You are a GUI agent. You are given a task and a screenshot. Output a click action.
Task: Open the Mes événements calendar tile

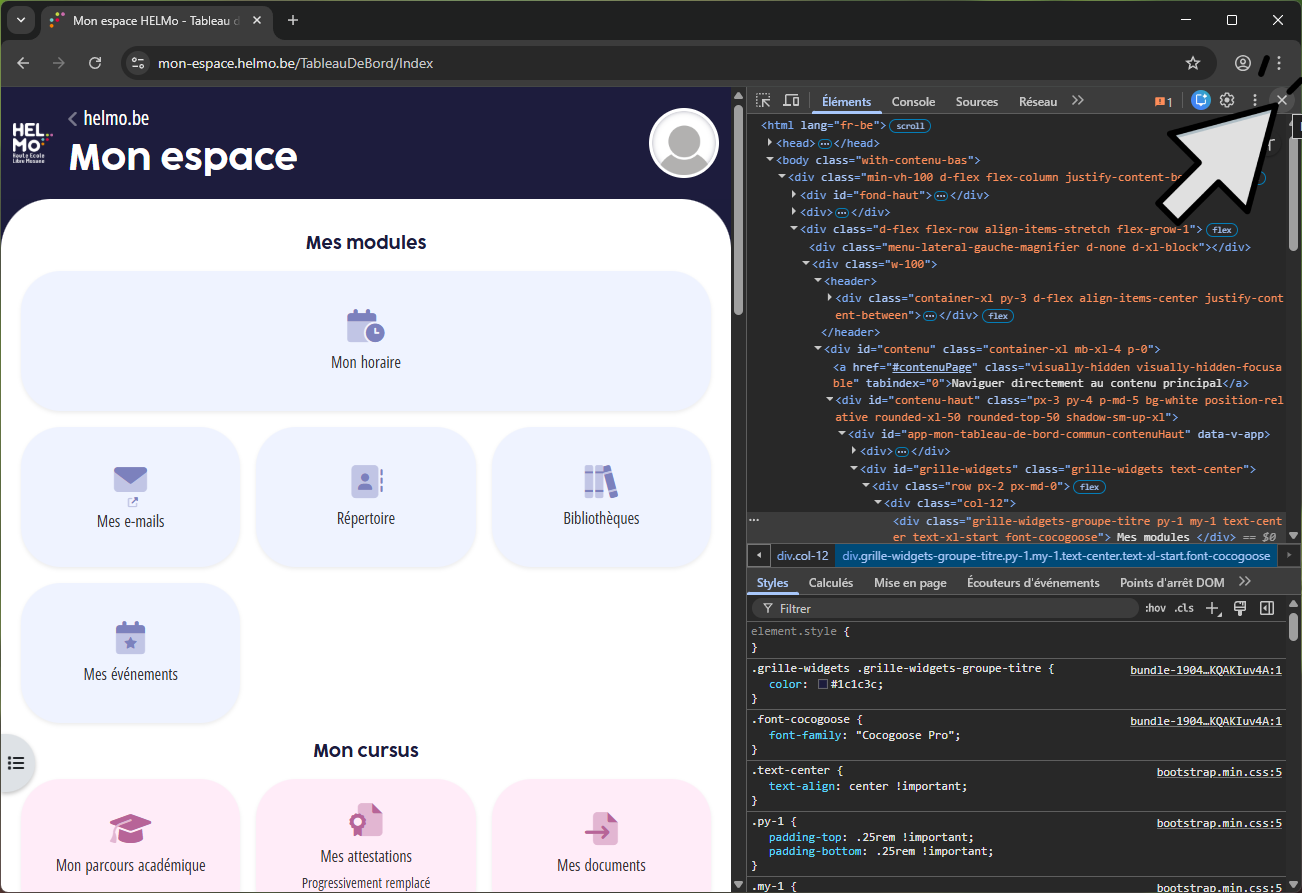(131, 653)
